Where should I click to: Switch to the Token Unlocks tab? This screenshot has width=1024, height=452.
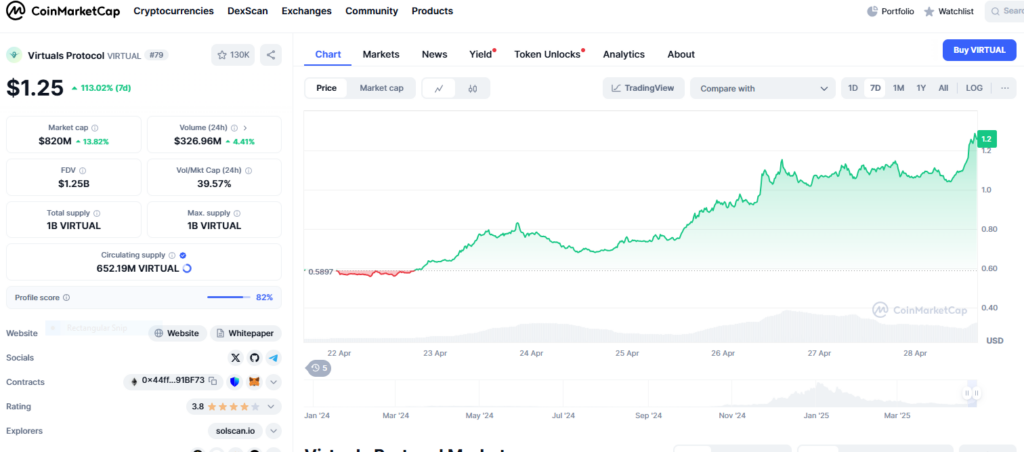[x=547, y=54]
